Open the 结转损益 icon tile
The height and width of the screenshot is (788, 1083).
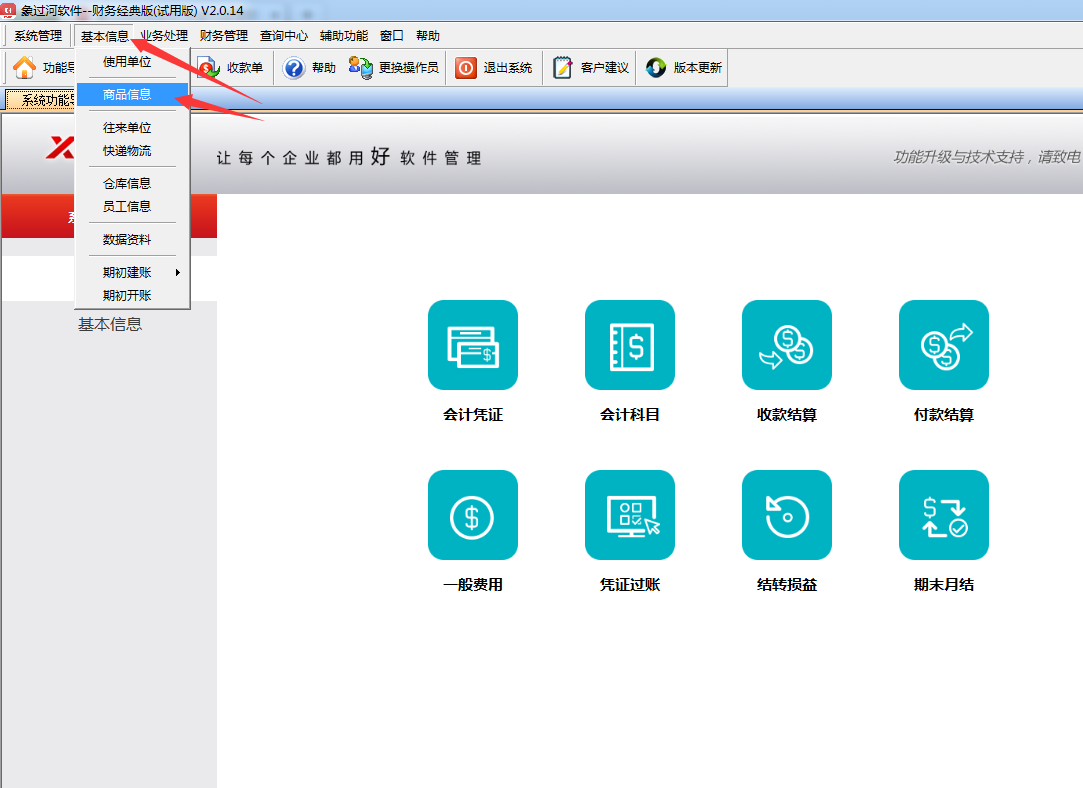pyautogui.click(x=787, y=515)
